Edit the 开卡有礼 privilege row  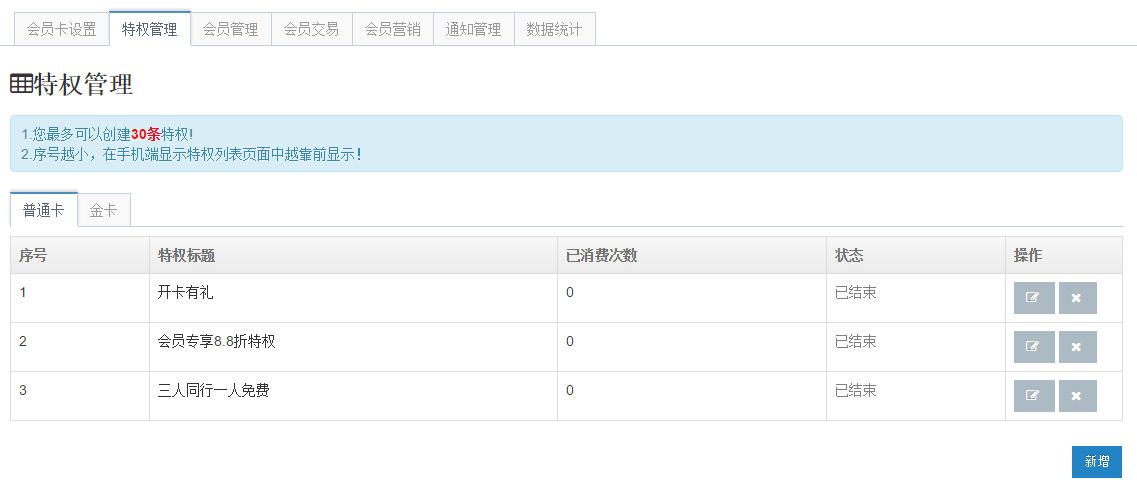[1034, 297]
